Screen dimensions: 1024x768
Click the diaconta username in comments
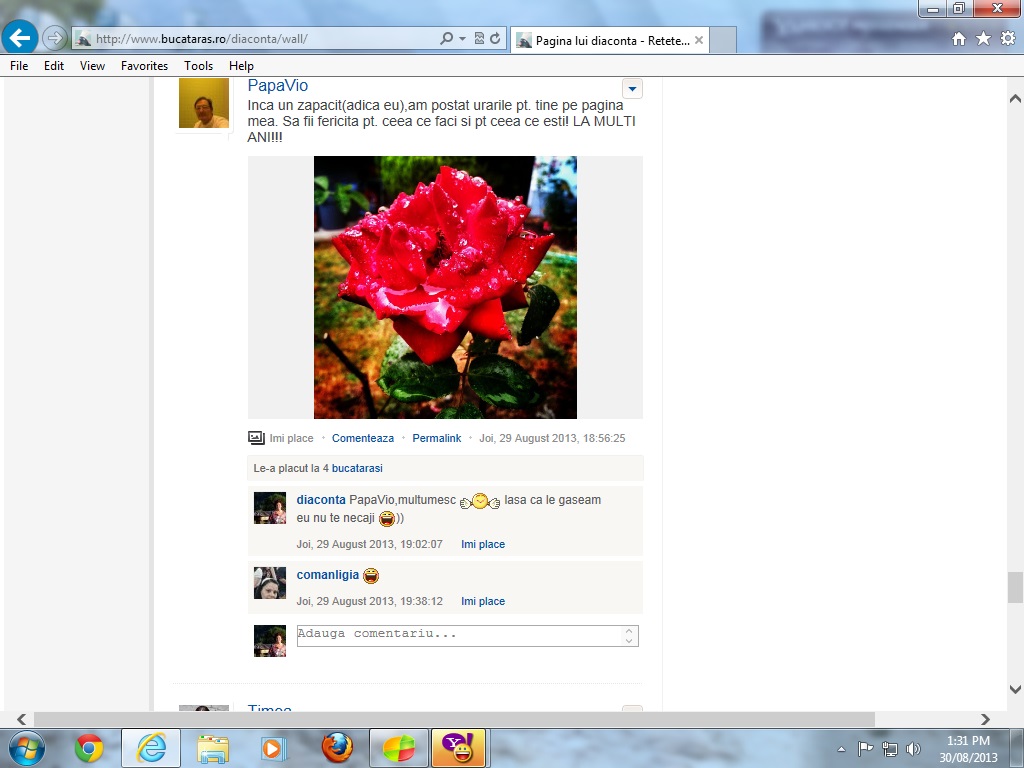click(321, 500)
